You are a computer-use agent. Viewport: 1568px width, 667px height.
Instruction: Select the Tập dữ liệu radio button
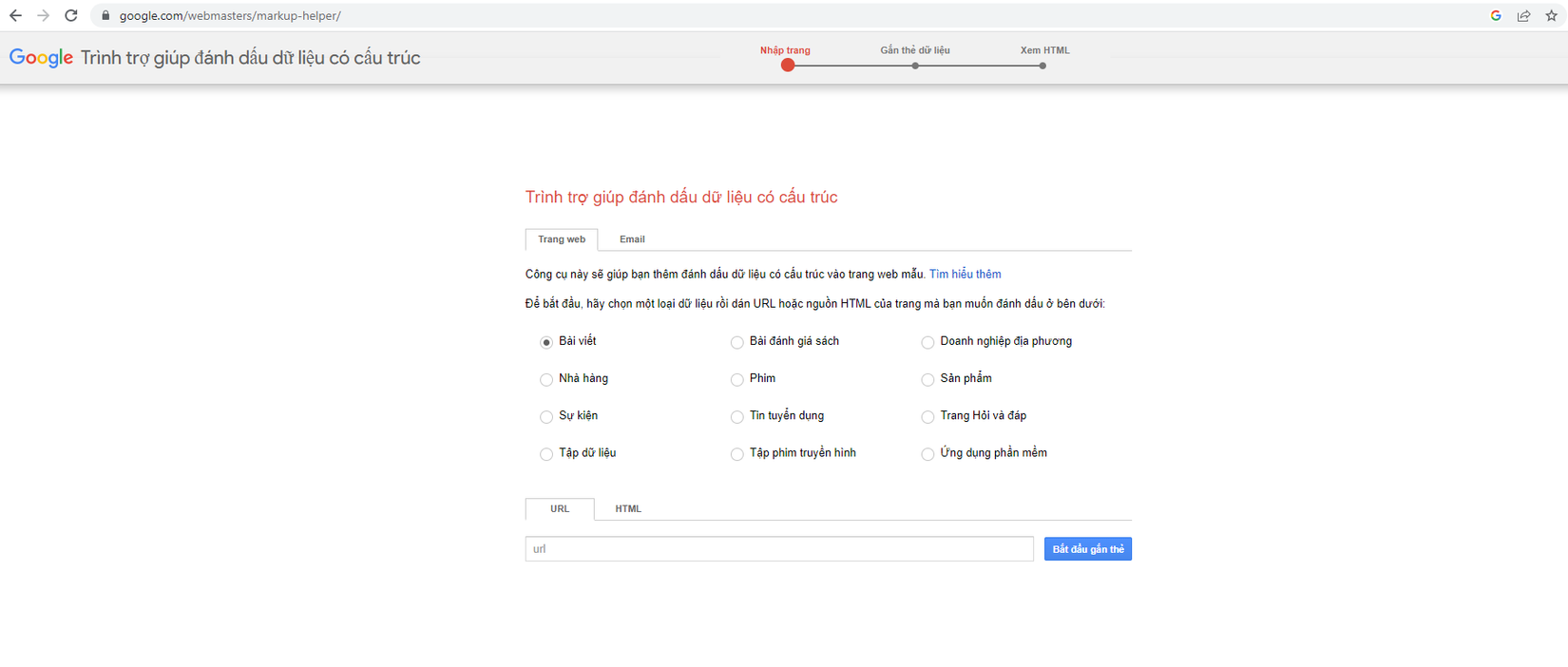tap(546, 454)
